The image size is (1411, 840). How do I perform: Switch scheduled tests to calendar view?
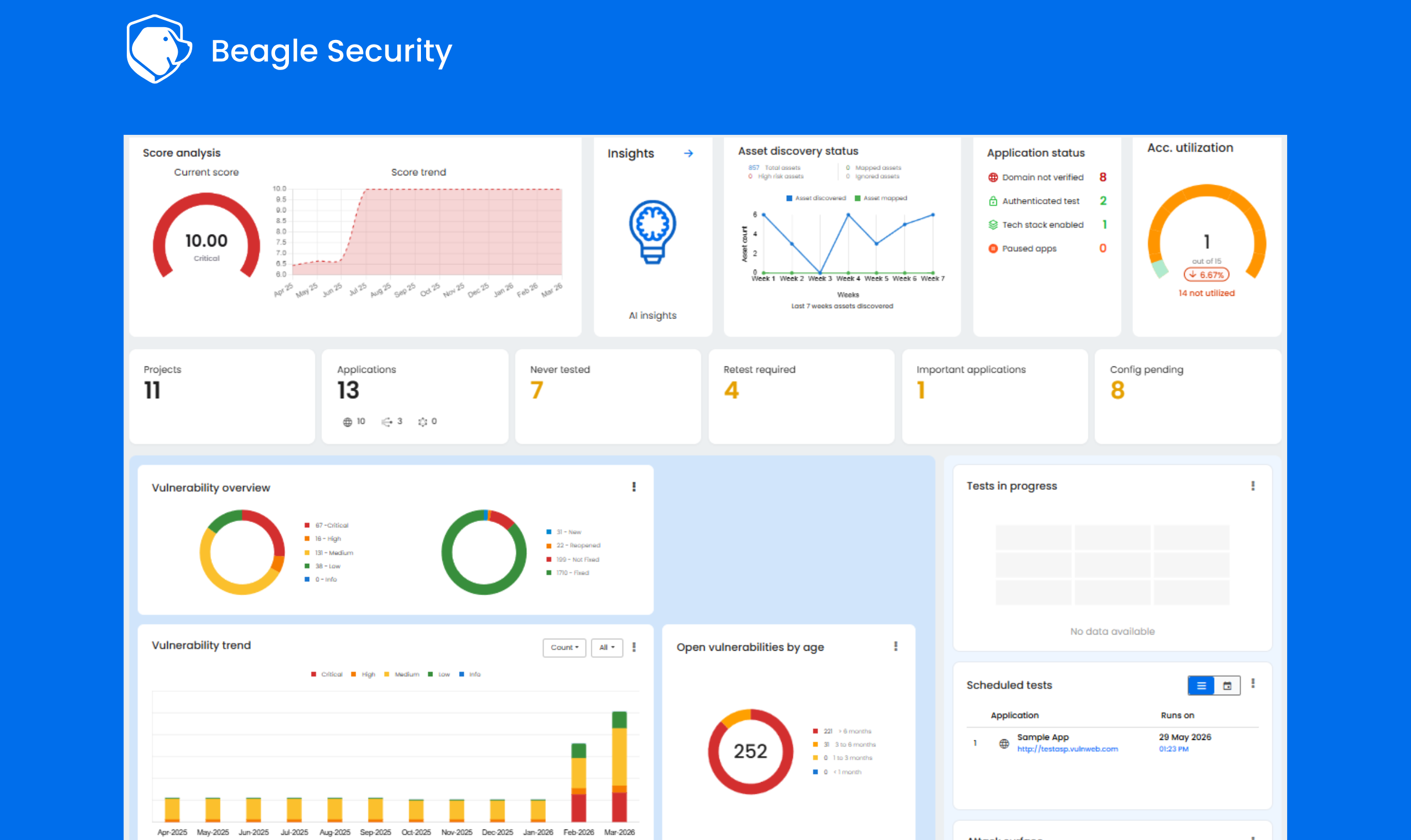pyautogui.click(x=1227, y=685)
